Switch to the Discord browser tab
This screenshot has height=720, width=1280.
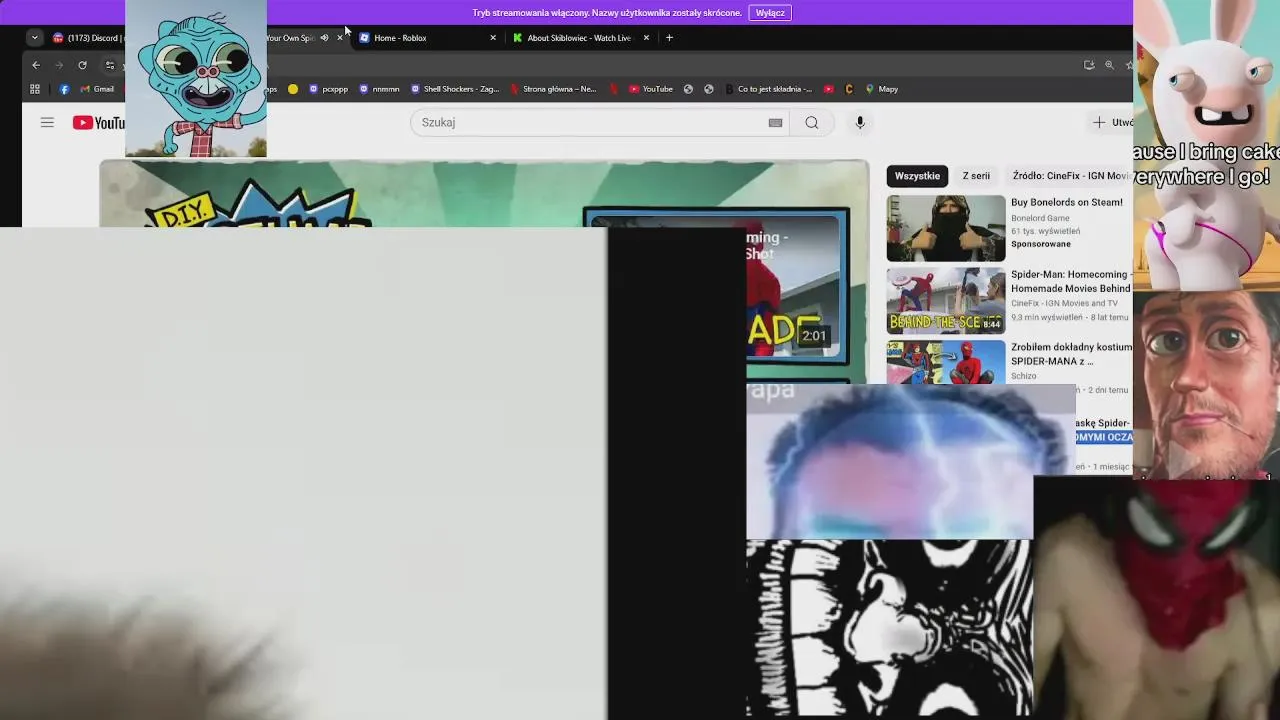(x=89, y=38)
